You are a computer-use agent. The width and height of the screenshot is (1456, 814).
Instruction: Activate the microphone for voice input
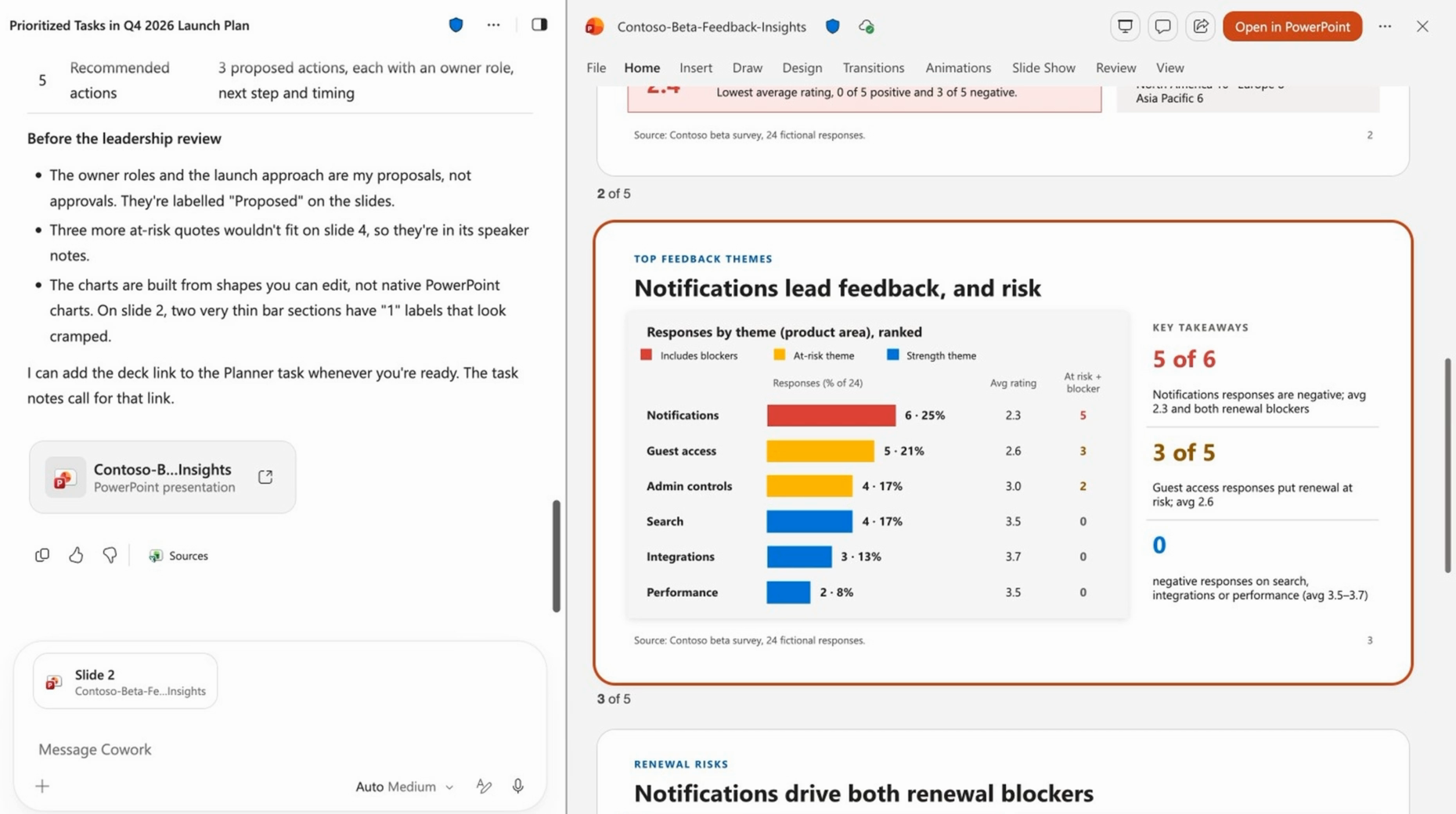point(517,786)
